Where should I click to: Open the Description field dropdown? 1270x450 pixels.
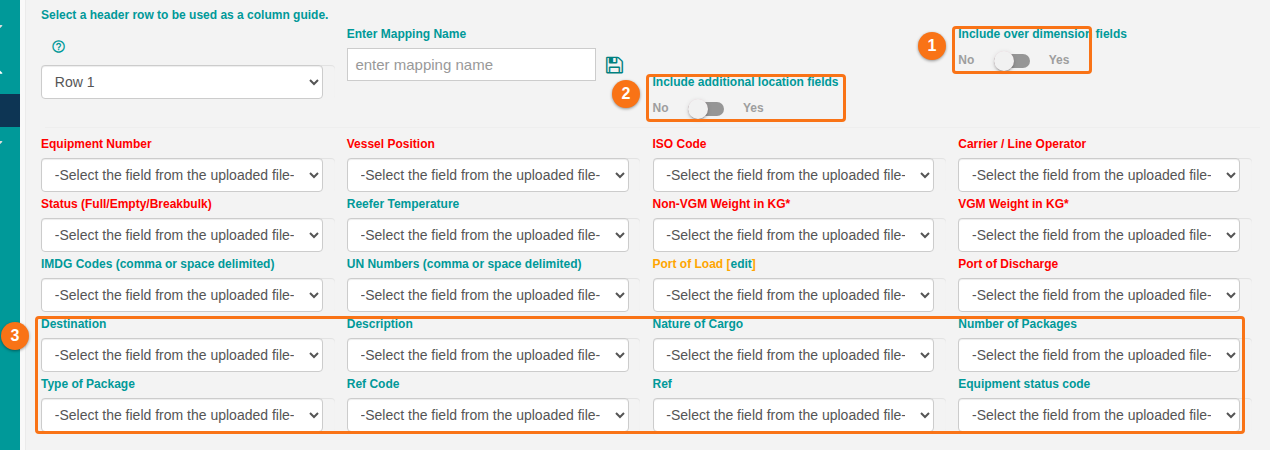[488, 355]
